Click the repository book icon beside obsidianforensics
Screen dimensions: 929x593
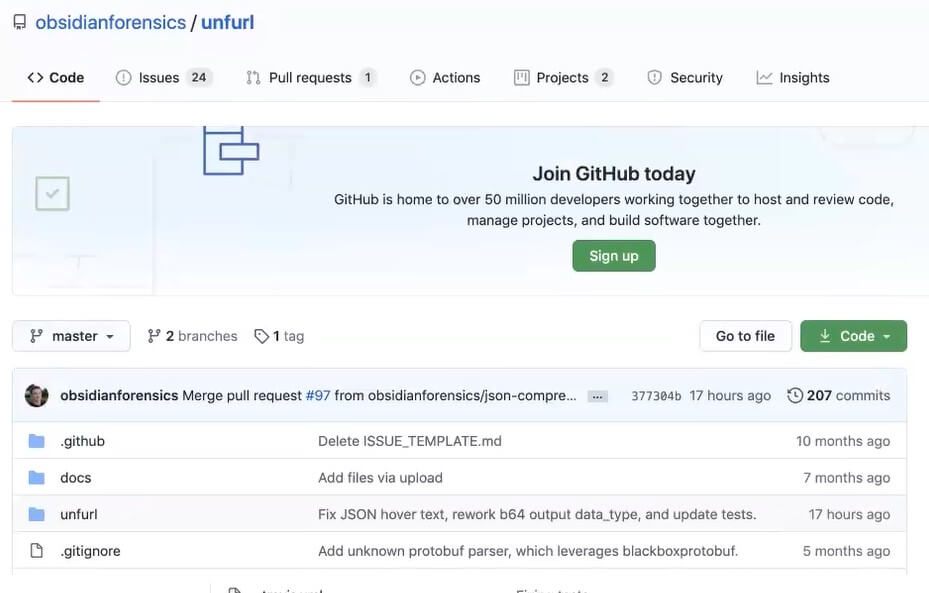19,22
